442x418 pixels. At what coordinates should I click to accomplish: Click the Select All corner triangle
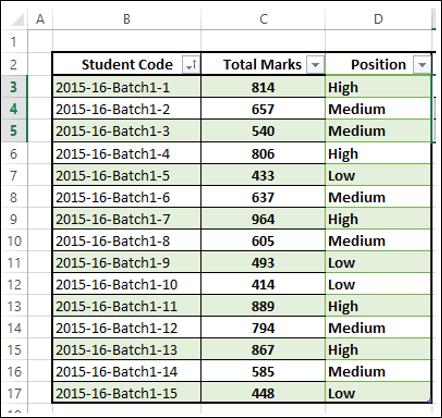pos(17,19)
